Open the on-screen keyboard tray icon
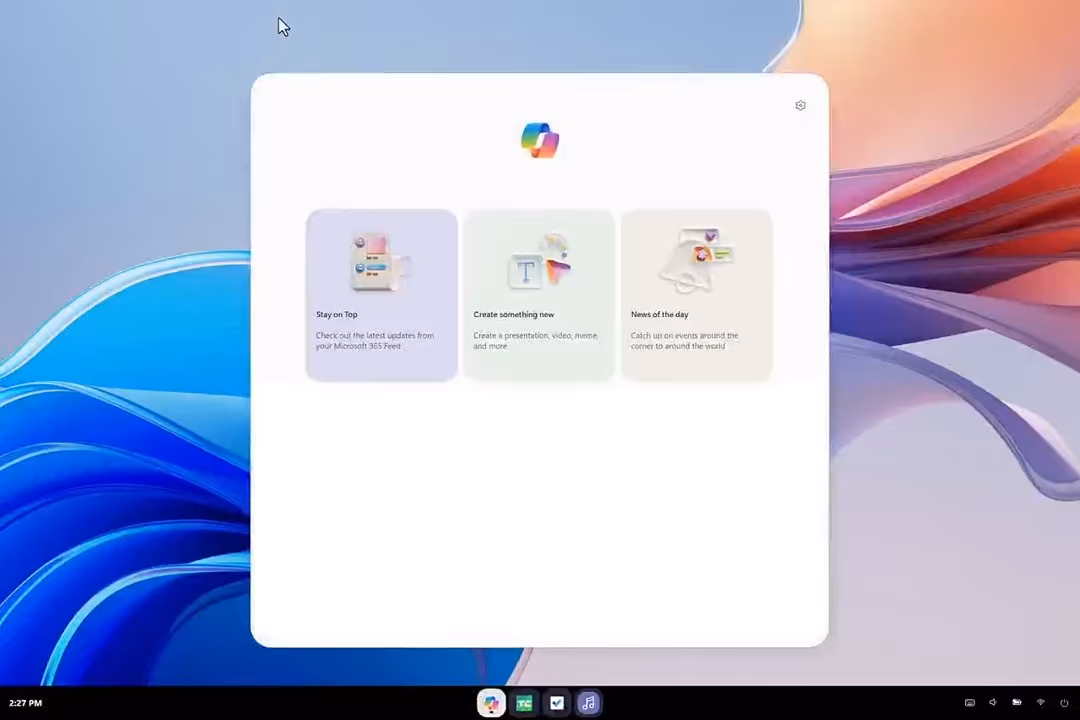 970,703
